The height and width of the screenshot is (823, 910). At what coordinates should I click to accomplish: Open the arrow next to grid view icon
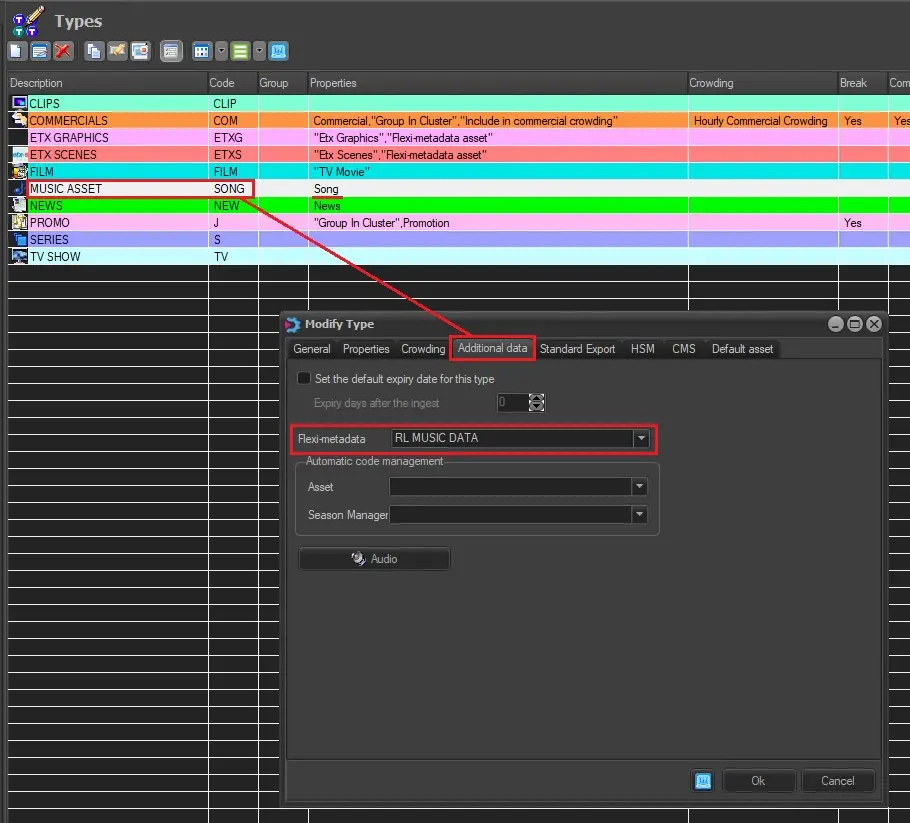221,51
